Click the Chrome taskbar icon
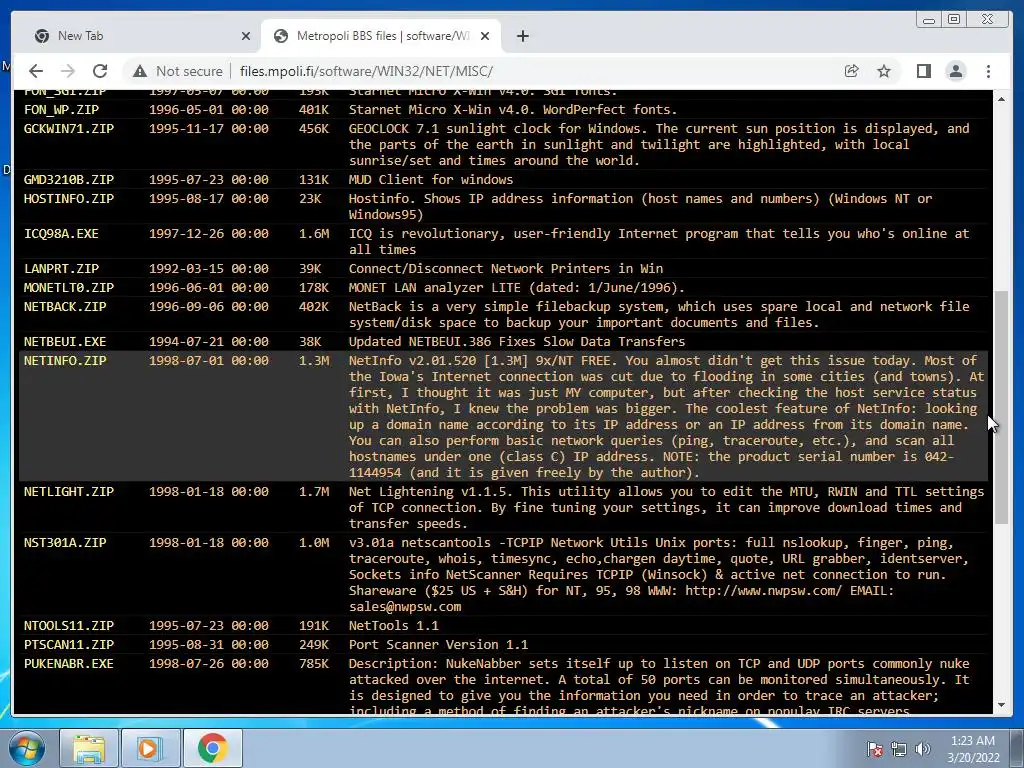 pos(212,748)
